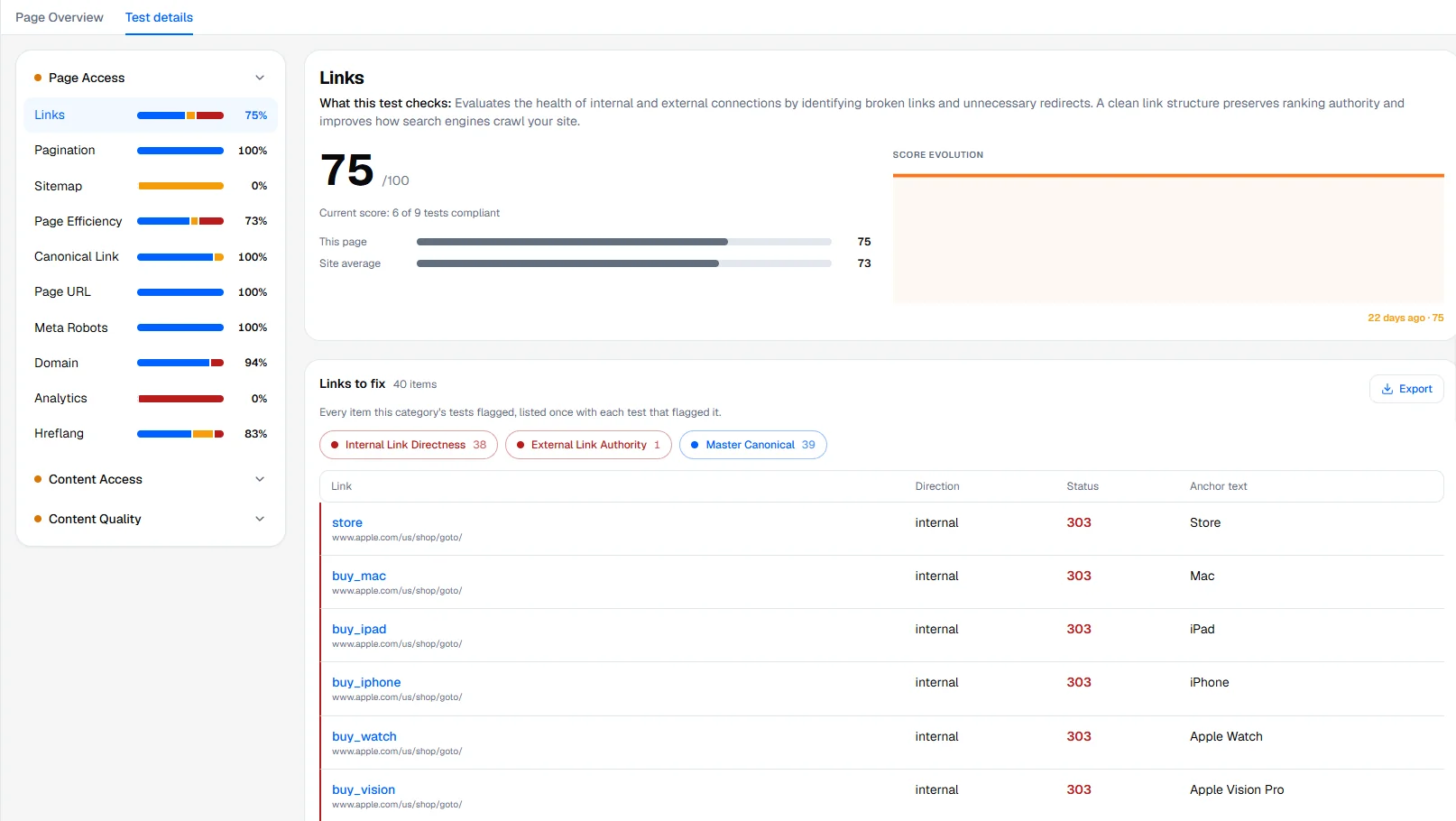The width and height of the screenshot is (1456, 821).
Task: Click the Site average score bar
Action: pyautogui.click(x=624, y=263)
